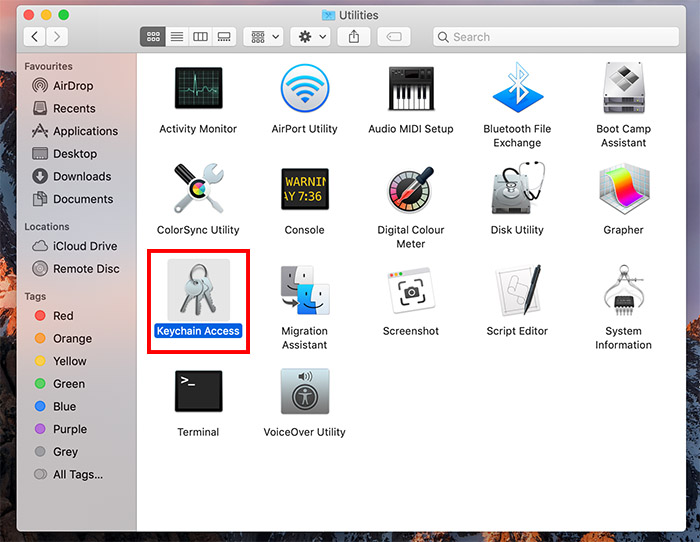Go forward with the right chevron

pyautogui.click(x=57, y=37)
